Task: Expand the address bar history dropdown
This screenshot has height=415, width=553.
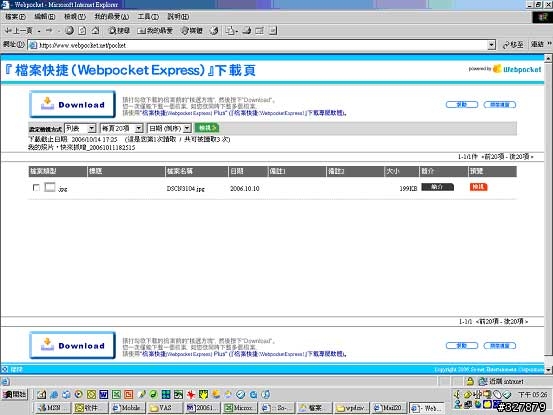Action: click(491, 45)
